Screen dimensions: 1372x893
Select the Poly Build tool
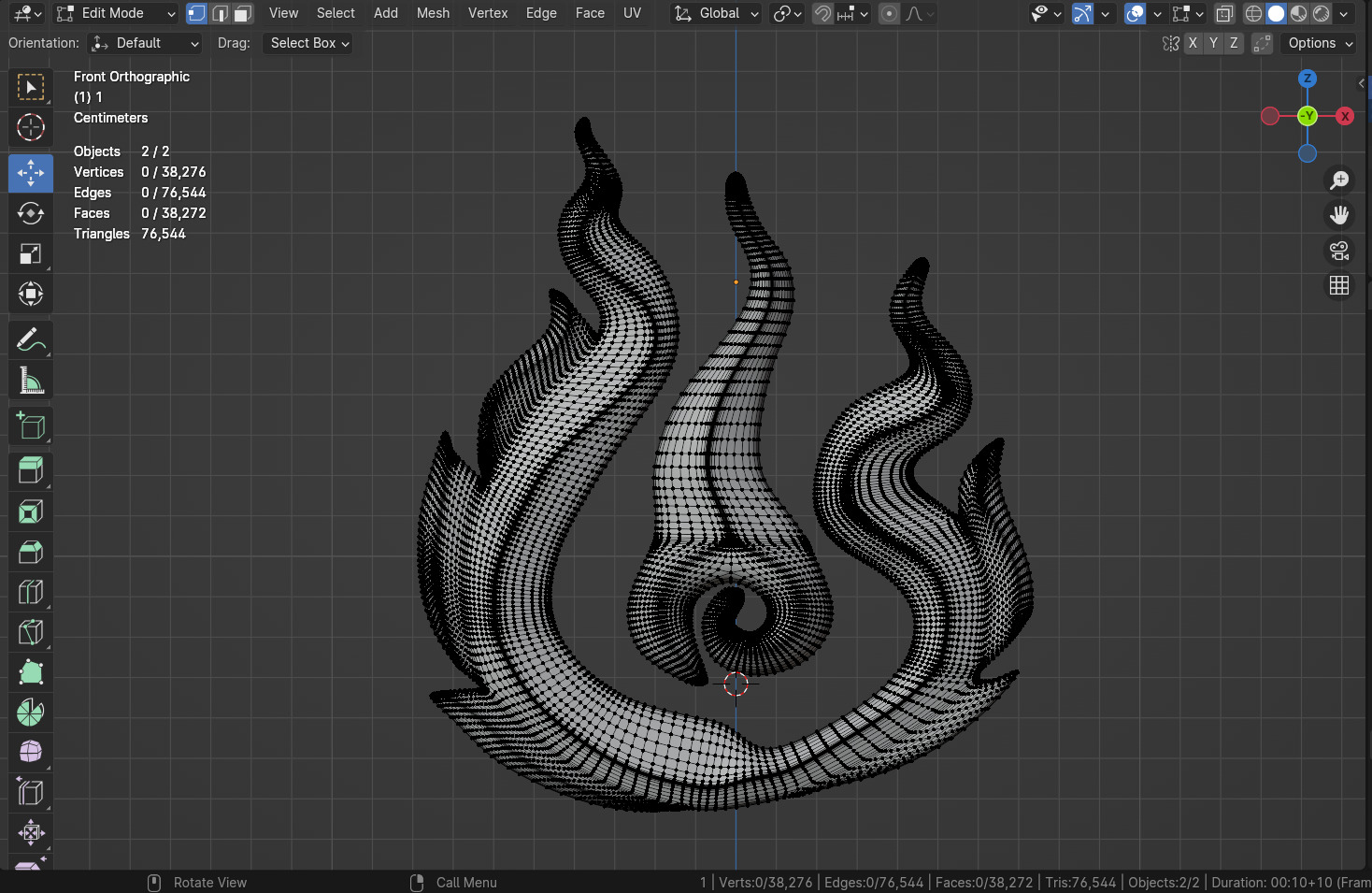(31, 672)
